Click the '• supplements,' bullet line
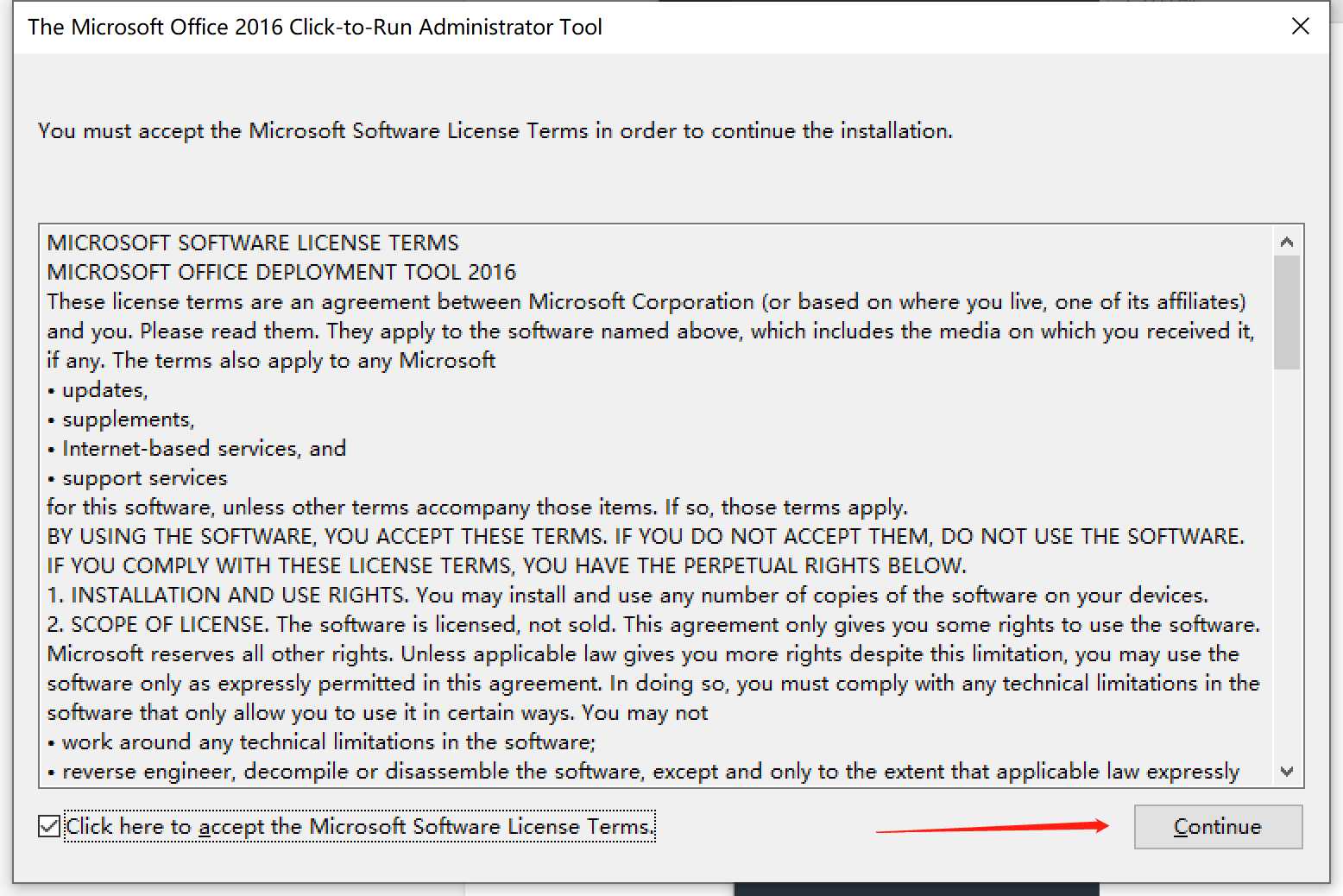The image size is (1343, 896). coord(121,419)
